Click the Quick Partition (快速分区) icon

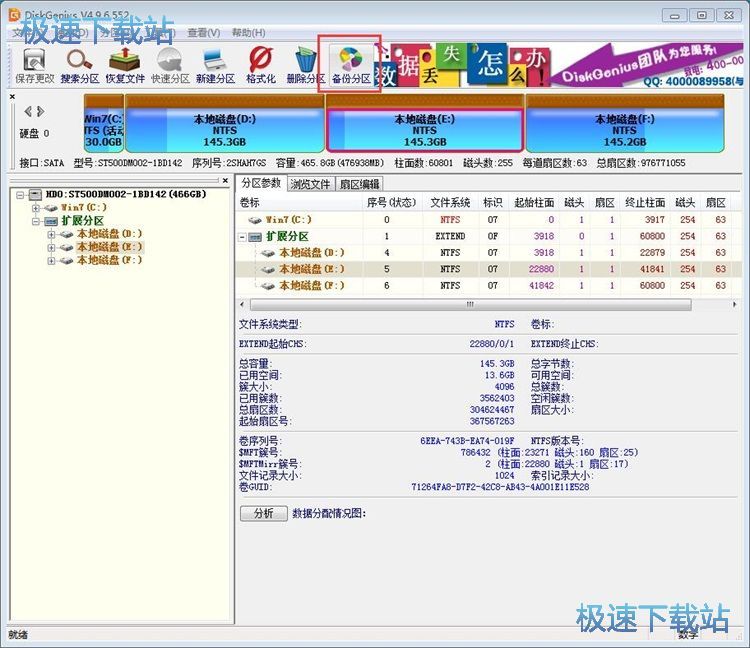pyautogui.click(x=170, y=66)
